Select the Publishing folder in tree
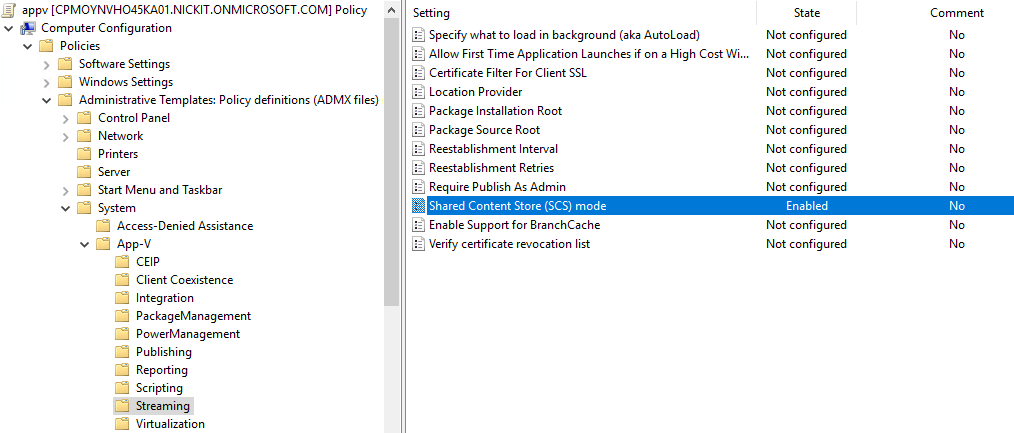The height and width of the screenshot is (433, 1014). pos(164,352)
